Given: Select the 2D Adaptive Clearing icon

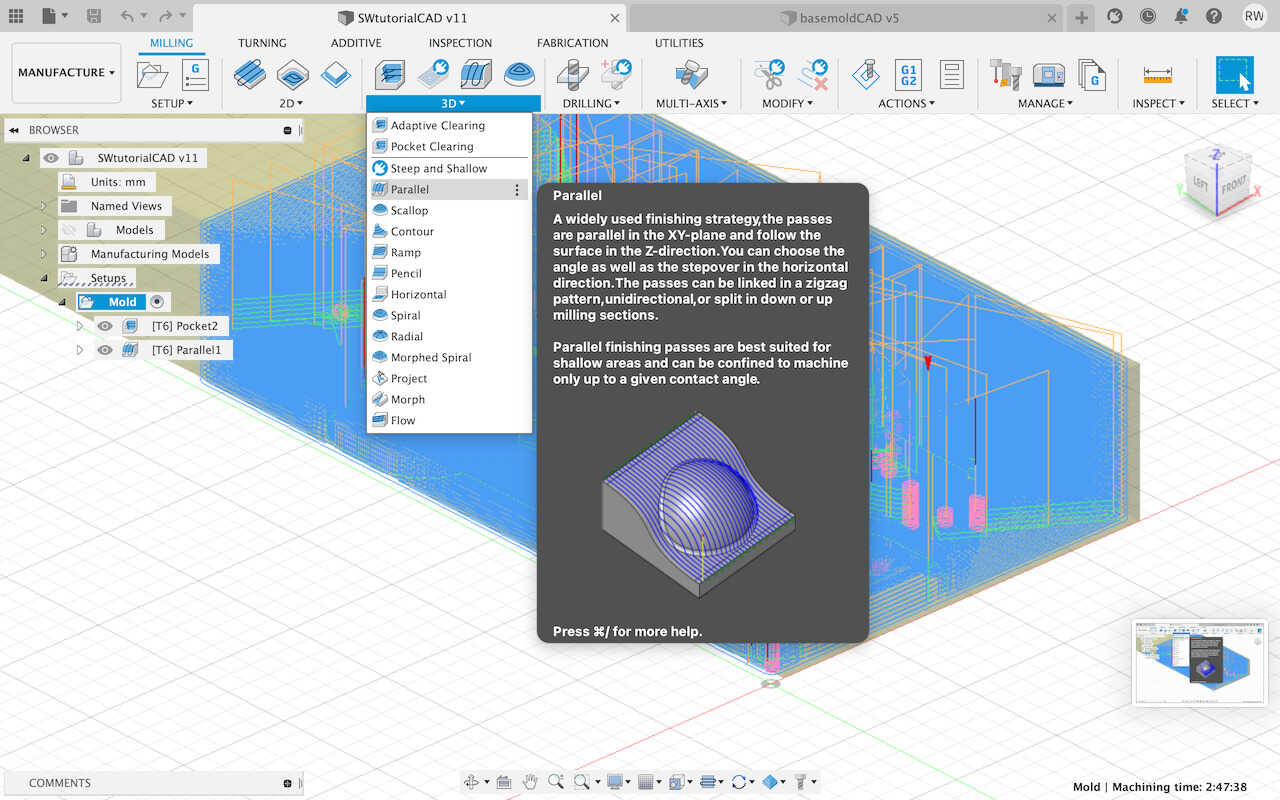Looking at the screenshot, I should 249,75.
